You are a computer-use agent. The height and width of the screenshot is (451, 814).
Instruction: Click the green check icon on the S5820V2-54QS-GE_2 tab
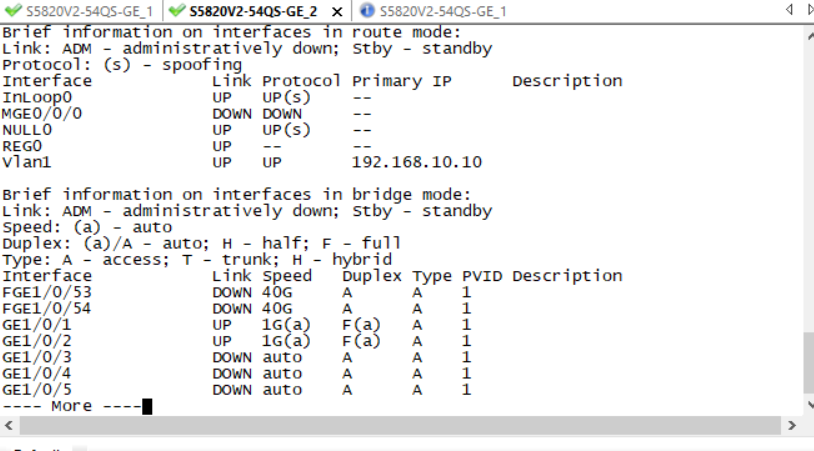177,11
